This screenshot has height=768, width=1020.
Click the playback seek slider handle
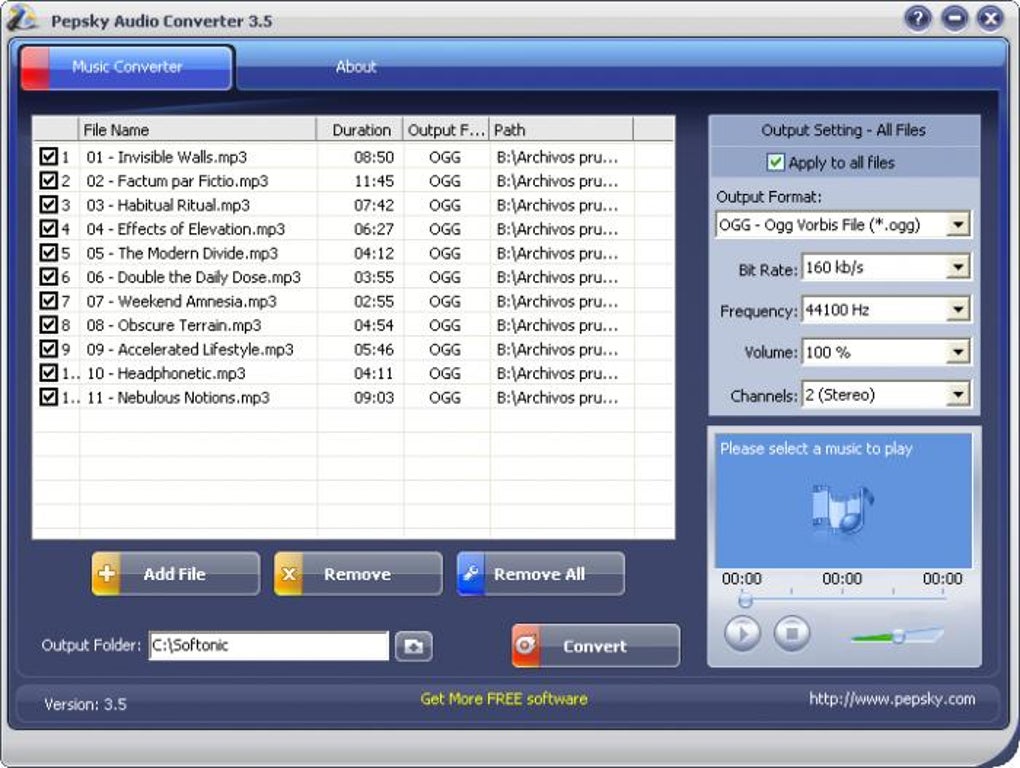point(745,600)
